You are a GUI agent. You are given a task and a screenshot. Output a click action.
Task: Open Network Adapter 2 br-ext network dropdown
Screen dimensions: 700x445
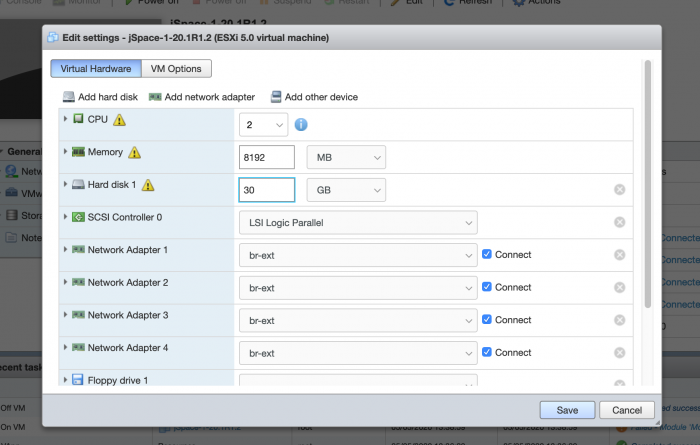point(358,288)
